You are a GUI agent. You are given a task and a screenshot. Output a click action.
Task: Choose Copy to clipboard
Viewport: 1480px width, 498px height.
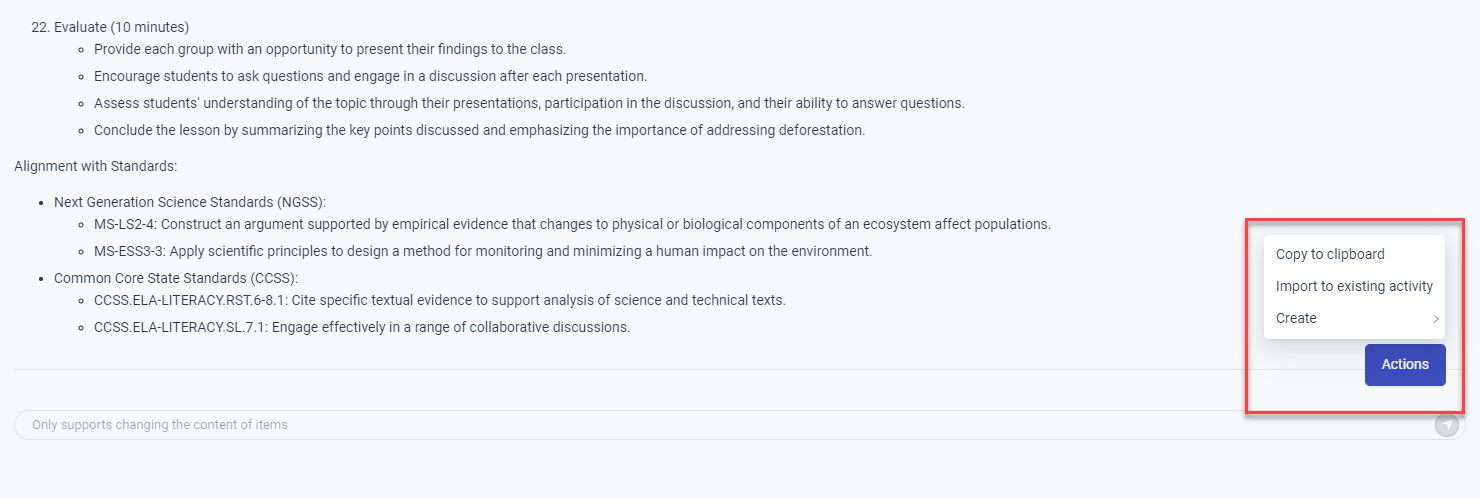coord(1330,254)
